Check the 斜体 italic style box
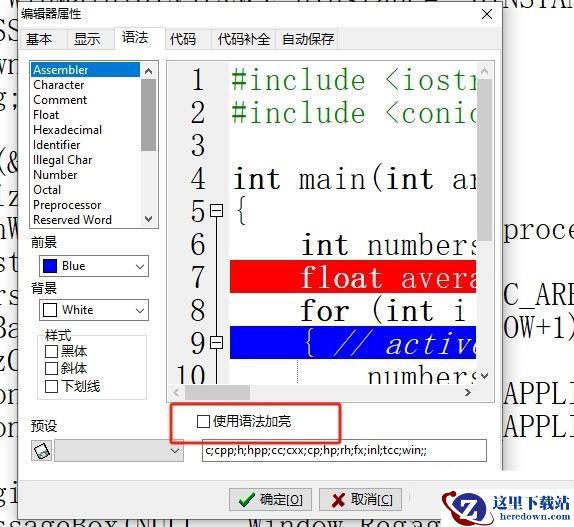Screen dimensions: 574x527 pyautogui.click(x=51, y=369)
